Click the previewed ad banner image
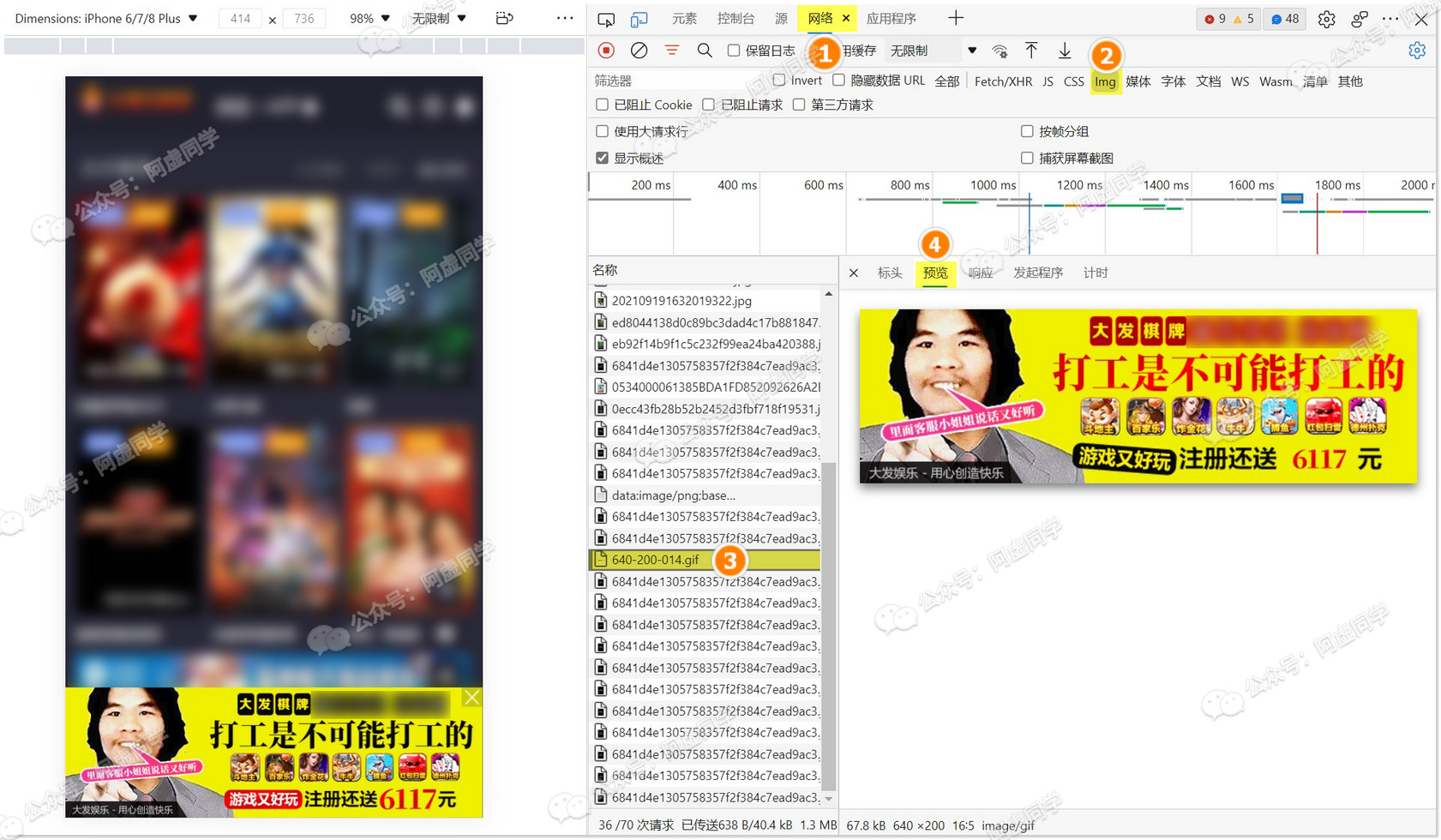The height and width of the screenshot is (840, 1441). [x=1138, y=396]
